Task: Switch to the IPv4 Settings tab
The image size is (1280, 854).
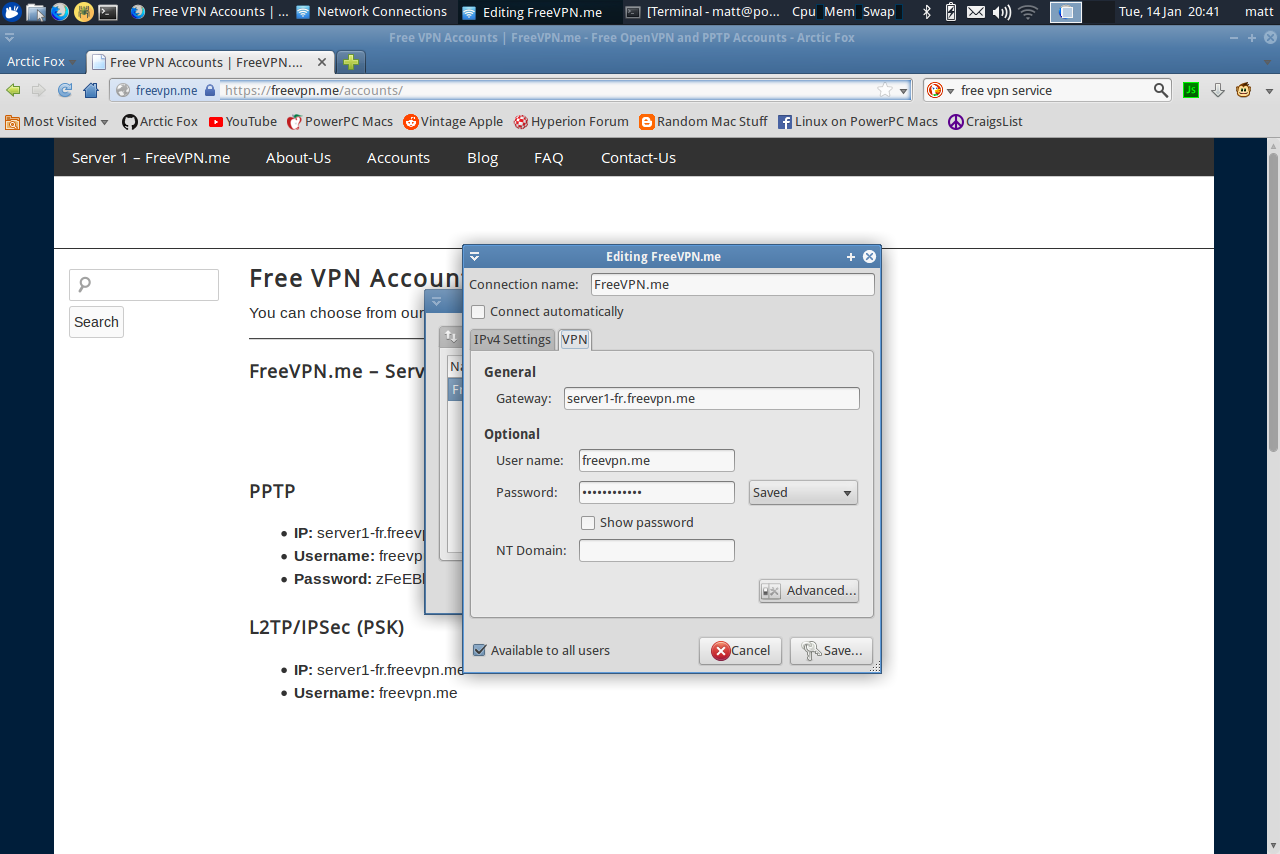Action: (512, 339)
